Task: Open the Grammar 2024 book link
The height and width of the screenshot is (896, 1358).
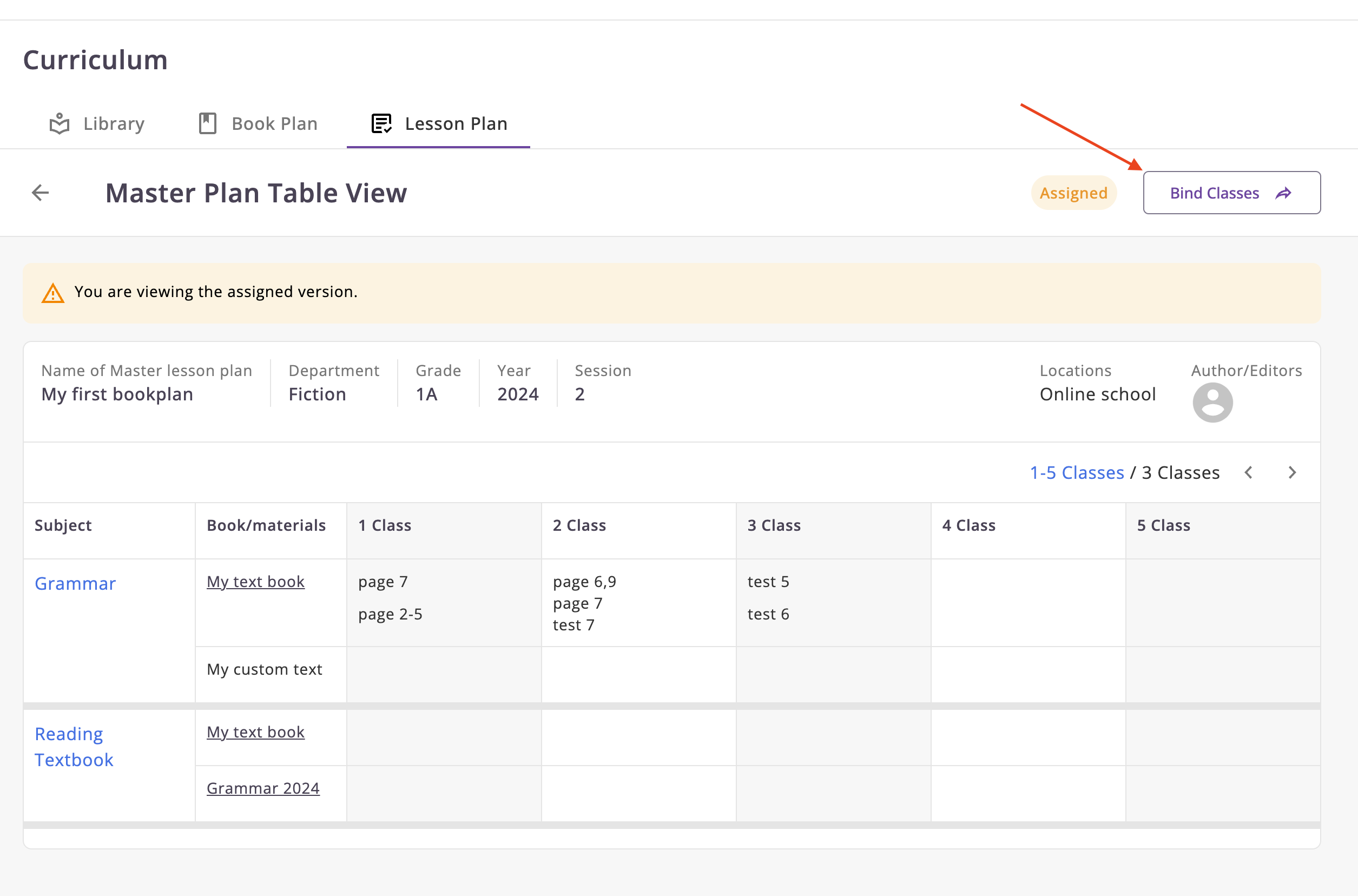Action: tap(263, 788)
